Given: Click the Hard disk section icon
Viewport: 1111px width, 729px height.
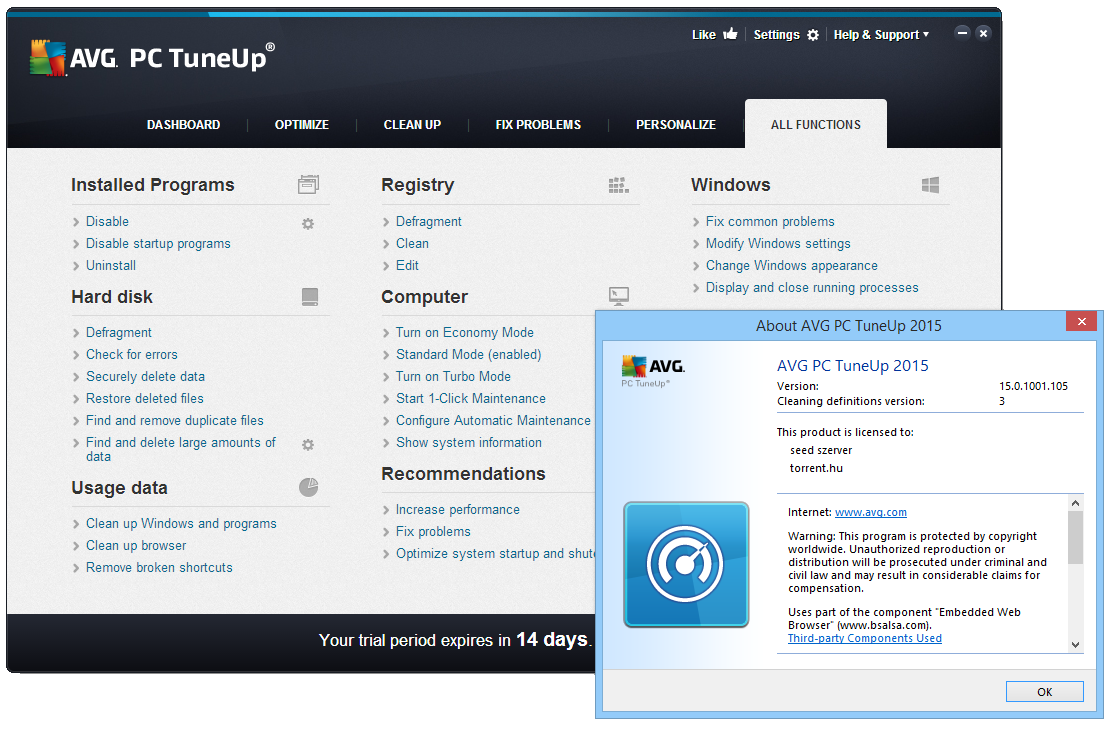Looking at the screenshot, I should point(310,296).
